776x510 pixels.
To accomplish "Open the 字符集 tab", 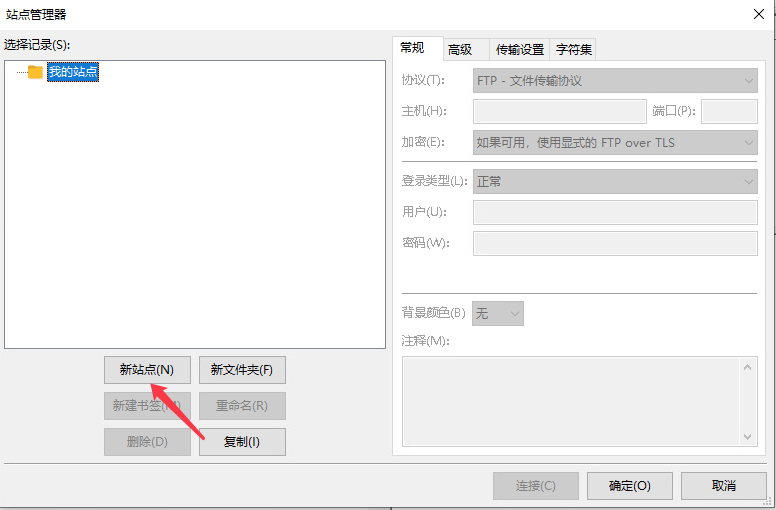I will click(x=573, y=49).
